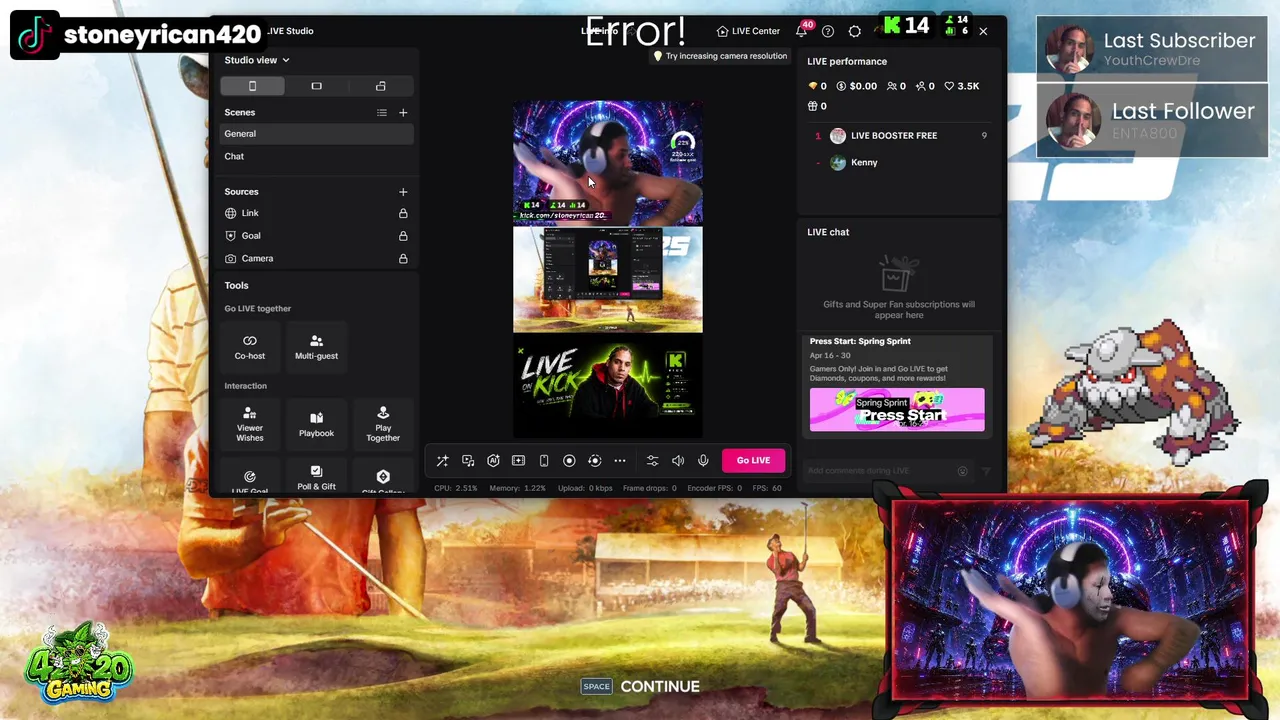Click the Memory: 1.22% status text
The height and width of the screenshot is (720, 1280).
pos(518,488)
